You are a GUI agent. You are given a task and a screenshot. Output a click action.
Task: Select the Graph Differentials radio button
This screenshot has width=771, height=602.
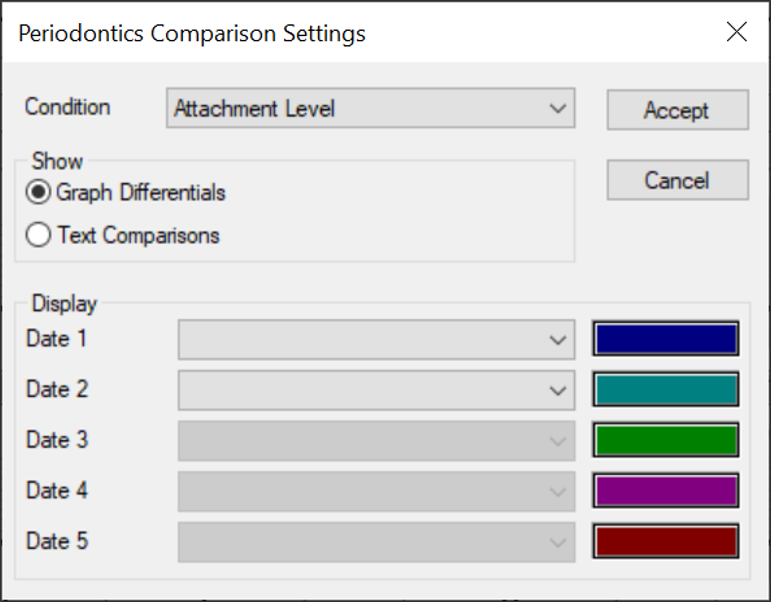tap(39, 193)
